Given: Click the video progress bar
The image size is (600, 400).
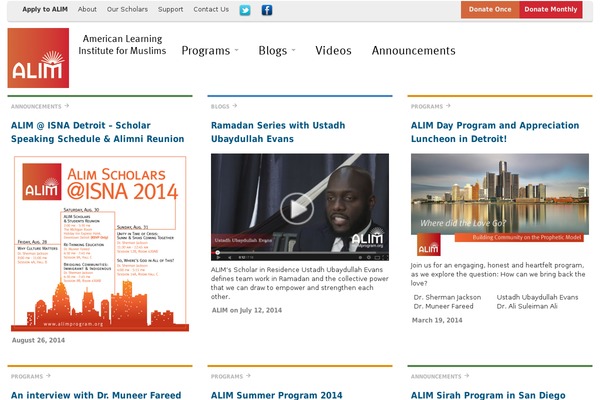Looking at the screenshot, I should (300, 253).
